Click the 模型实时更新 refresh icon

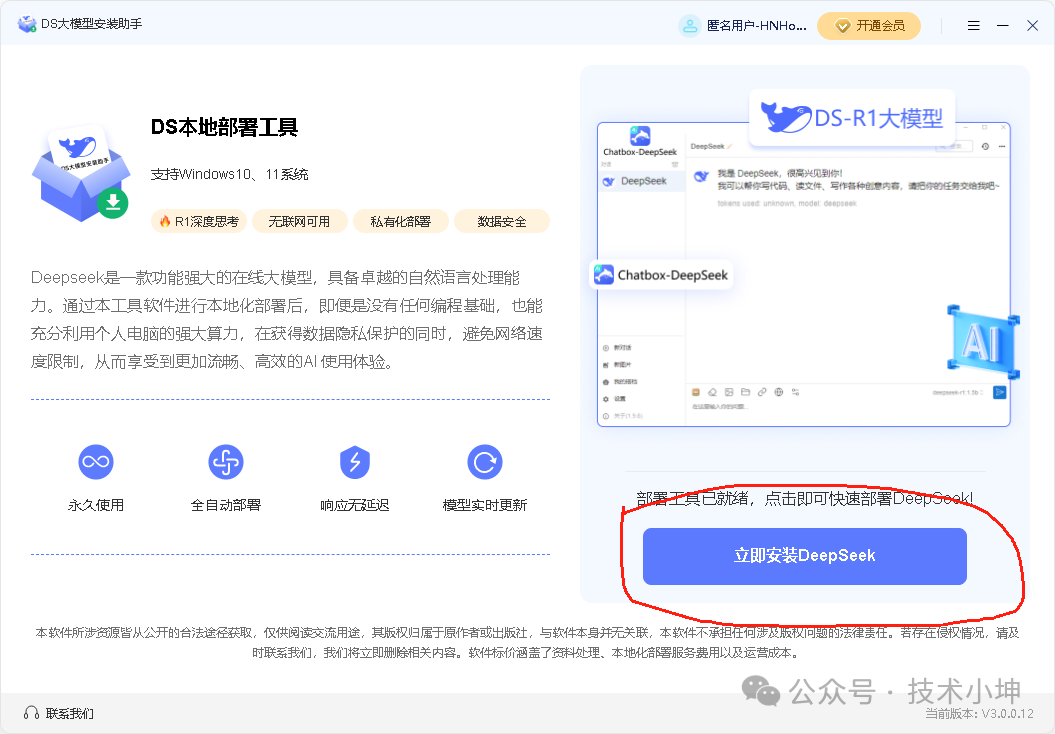(484, 461)
